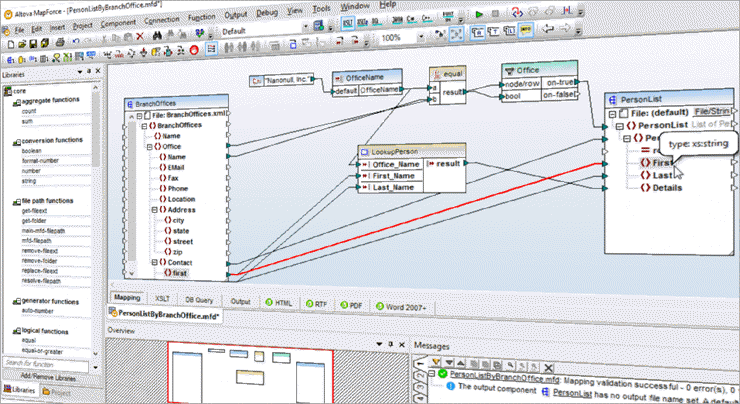
Task: Click red-blue debug step icon
Action: (517, 12)
